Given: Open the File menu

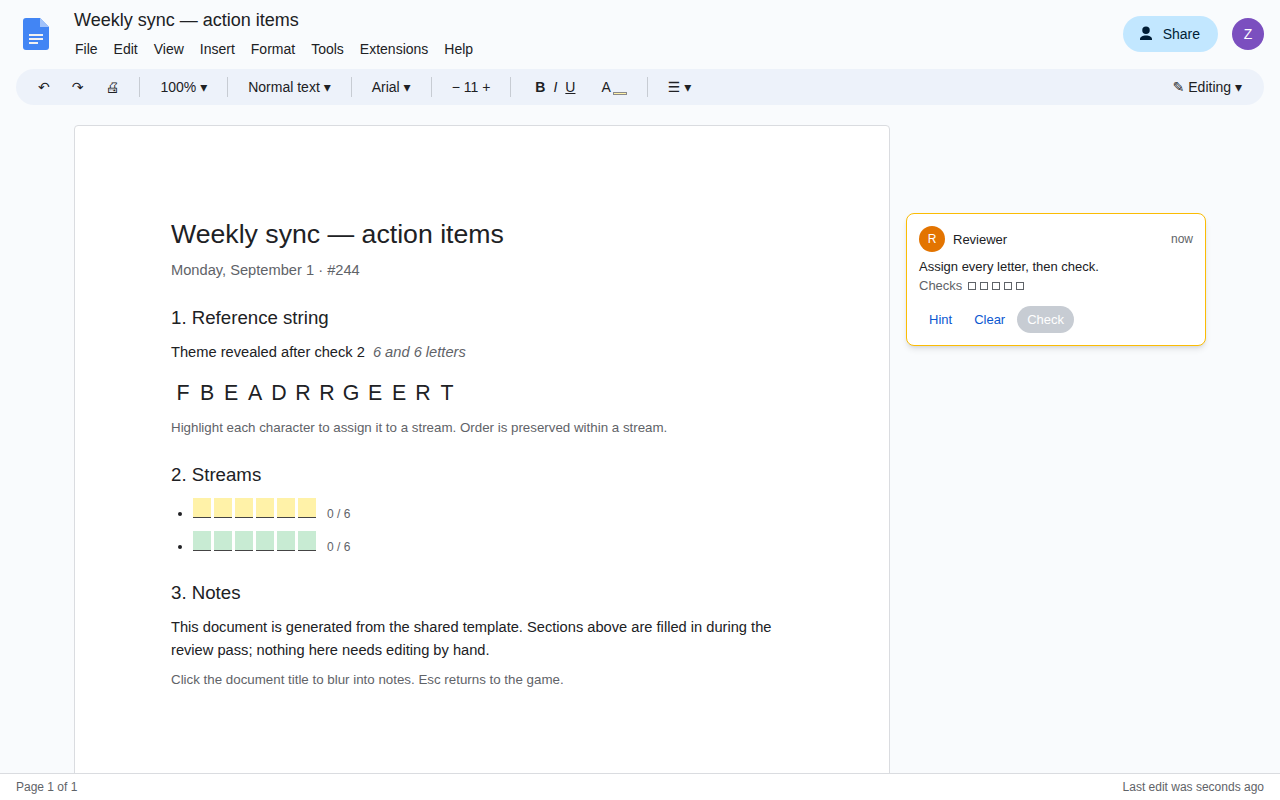Looking at the screenshot, I should (86, 49).
